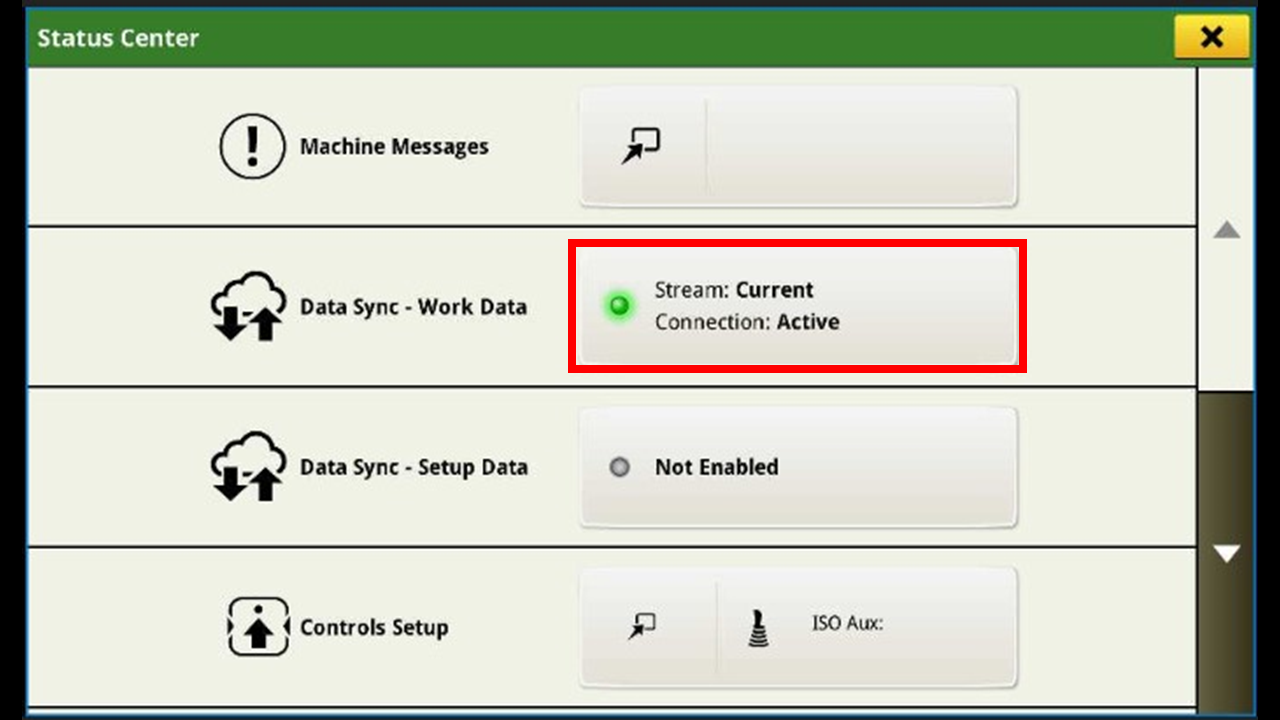This screenshot has width=1280, height=720.
Task: Click the Data Sync Work Data cloud icon
Action: [x=246, y=306]
